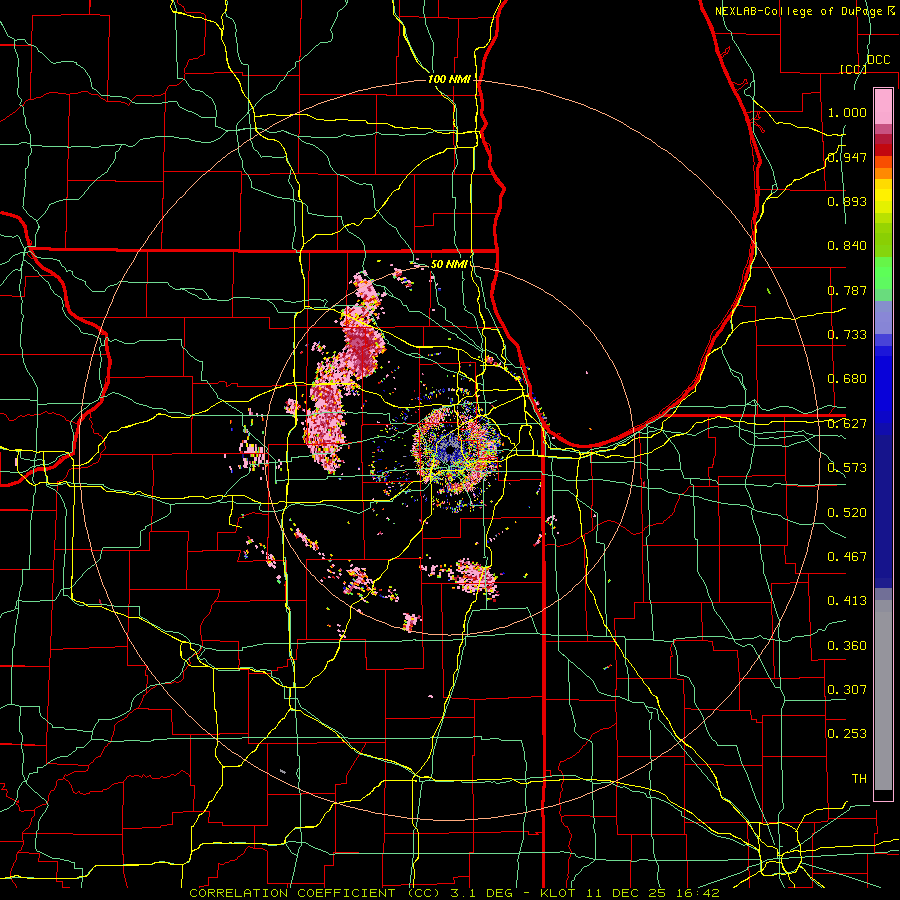900x900 pixels.
Task: Click the [CC] units label above the scale
Action: point(853,69)
